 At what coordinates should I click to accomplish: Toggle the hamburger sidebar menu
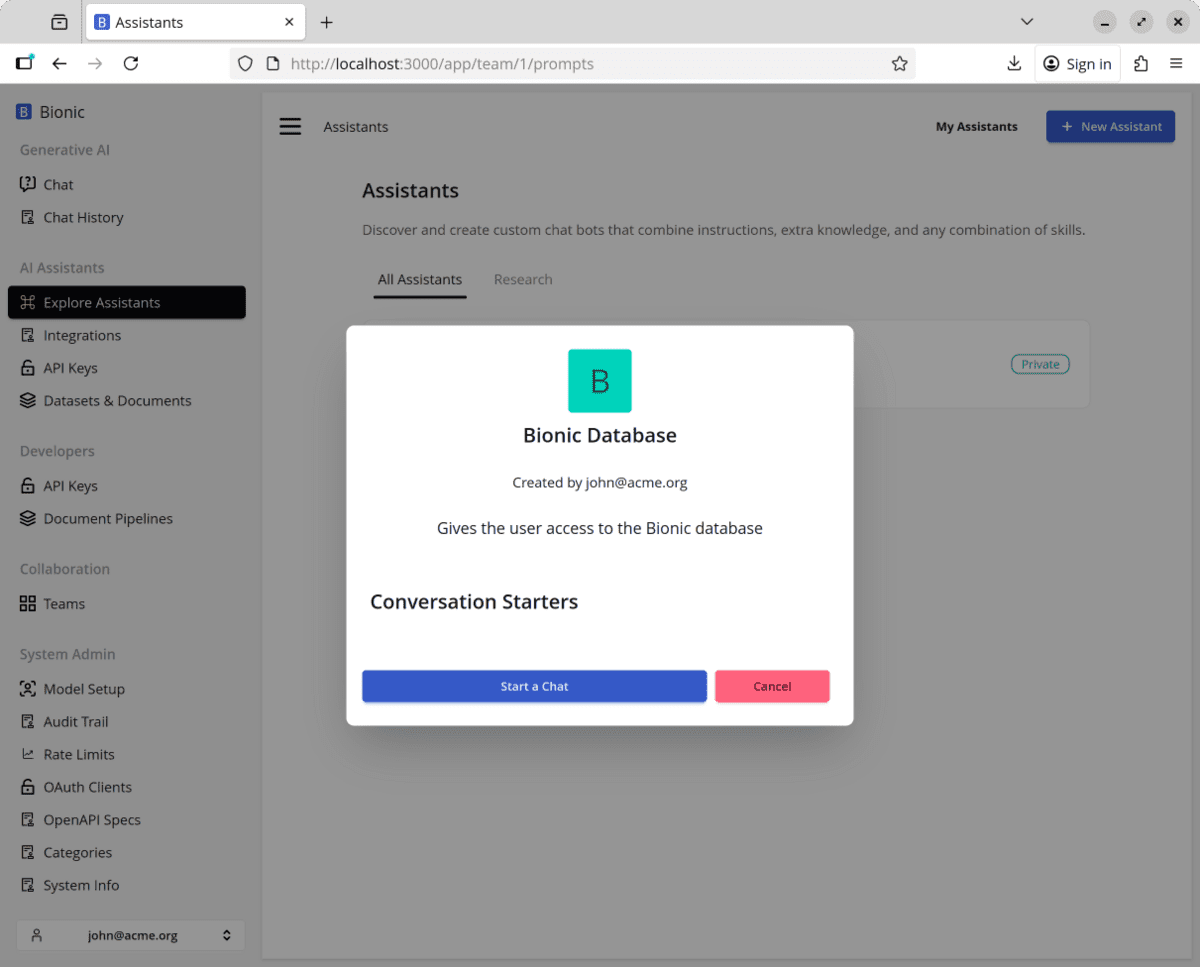click(x=290, y=126)
